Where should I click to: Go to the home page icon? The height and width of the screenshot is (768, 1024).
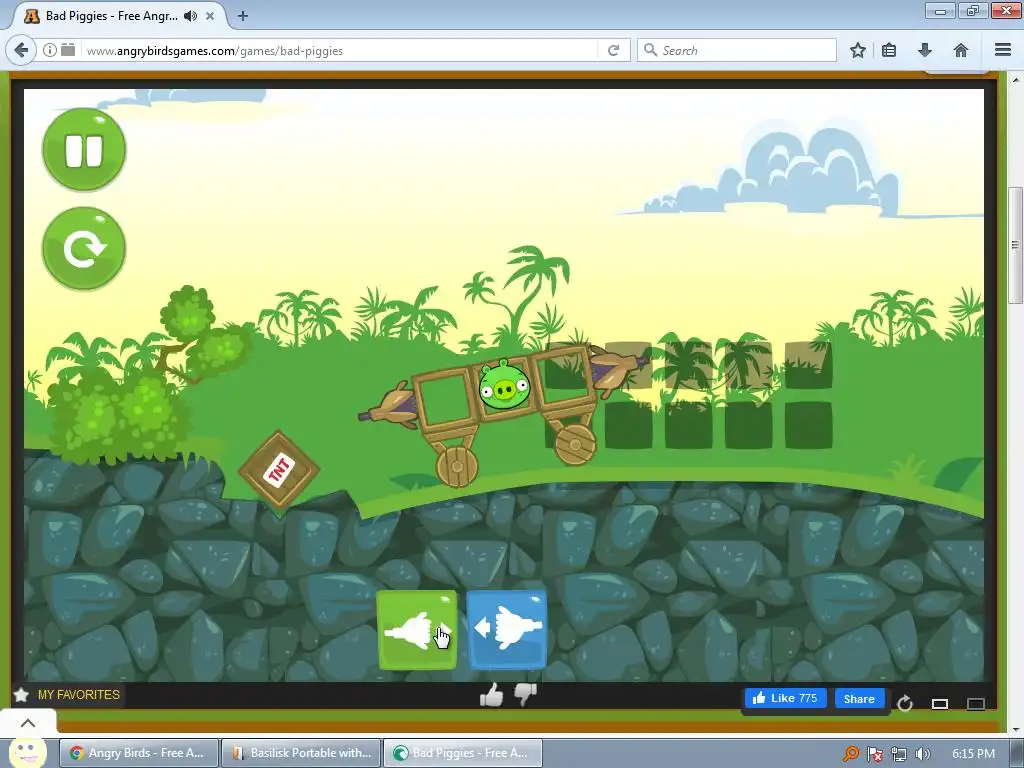[961, 50]
